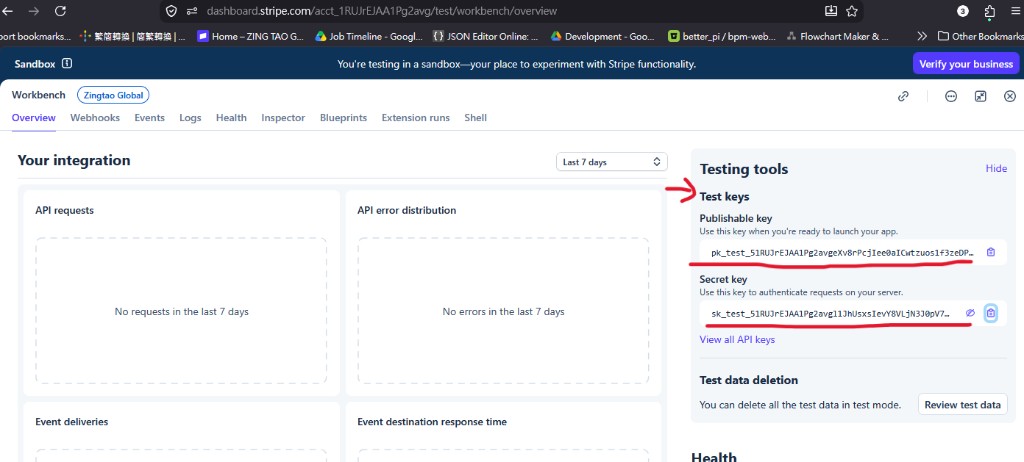Click the API requests card heading
The height and width of the screenshot is (462, 1024).
coord(65,210)
